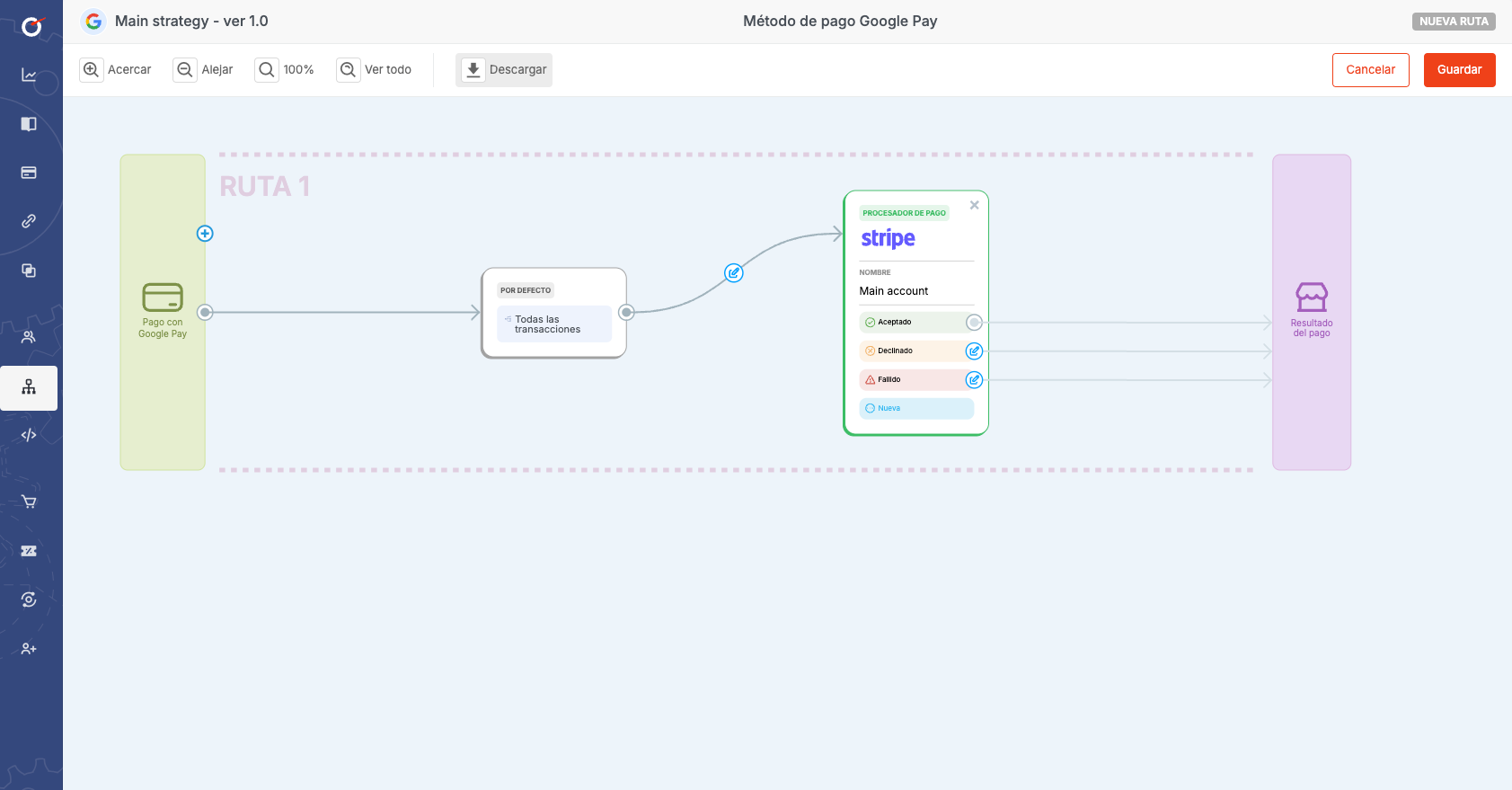Click the Google Pay output connector dot
The image size is (1512, 790).
pos(205,313)
